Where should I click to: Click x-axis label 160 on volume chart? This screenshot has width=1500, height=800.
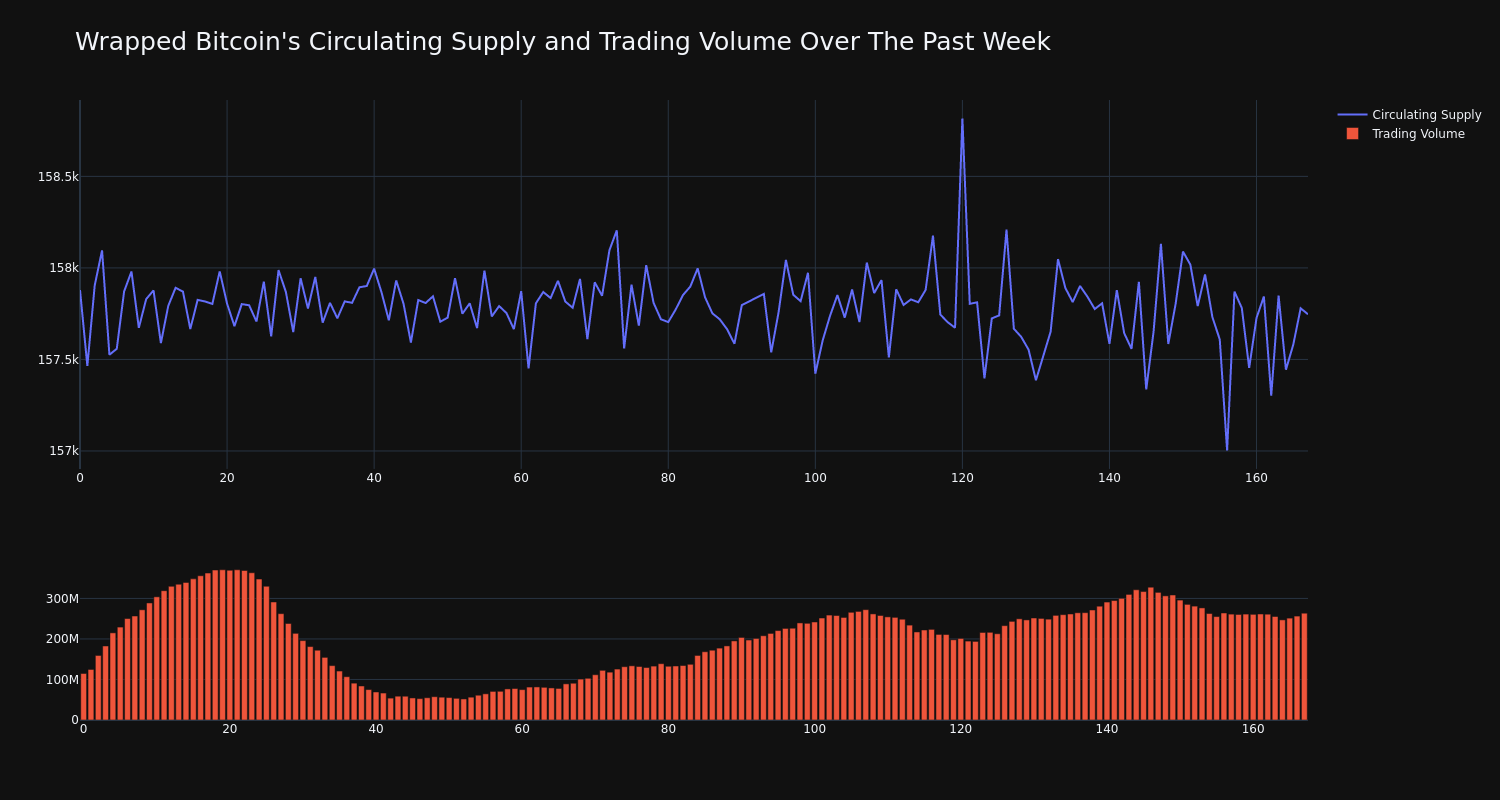(x=1253, y=729)
